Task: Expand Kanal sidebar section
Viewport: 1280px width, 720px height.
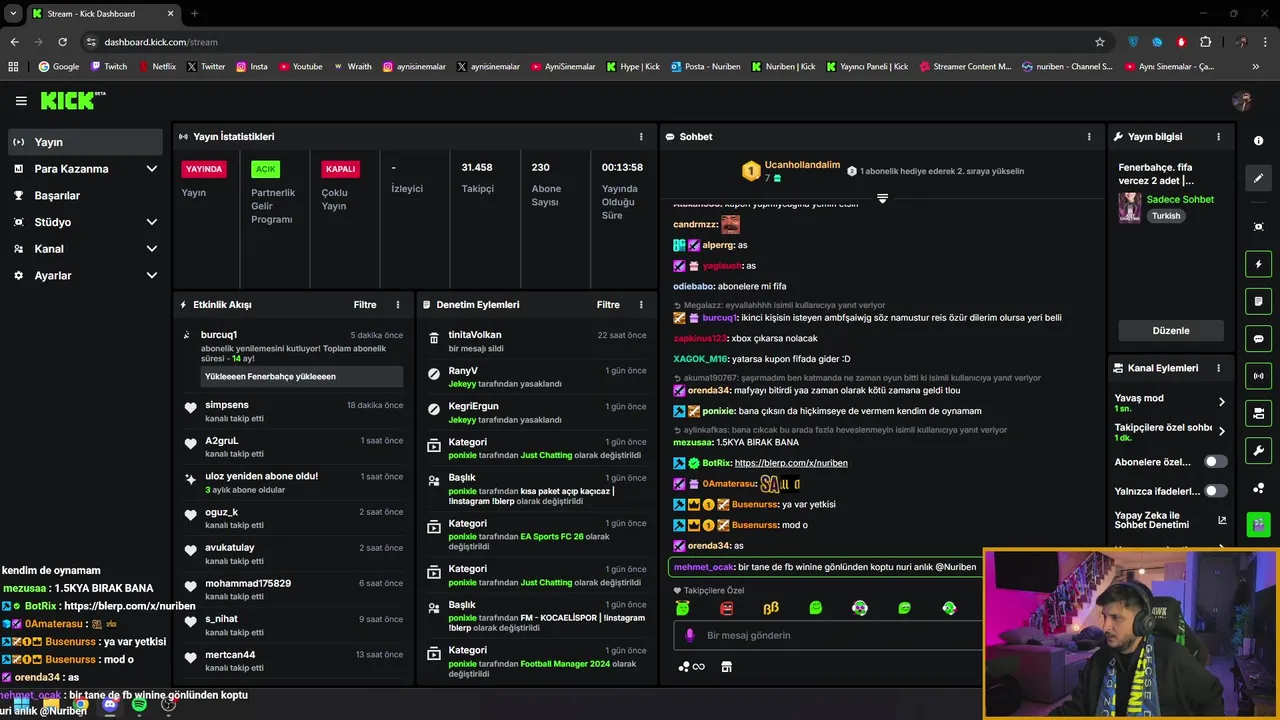Action: (x=152, y=249)
